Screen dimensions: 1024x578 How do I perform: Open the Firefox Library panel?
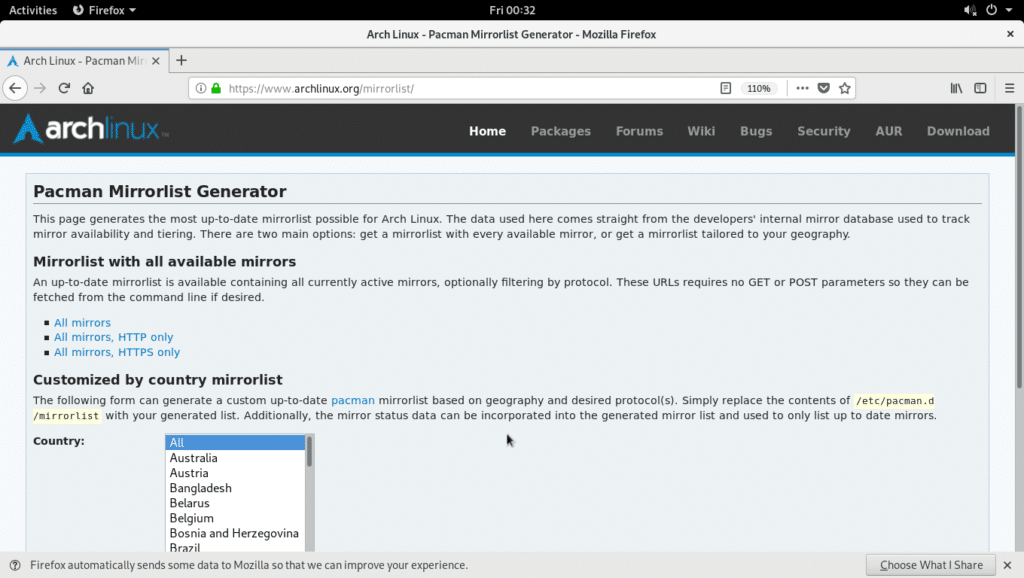click(x=956, y=88)
